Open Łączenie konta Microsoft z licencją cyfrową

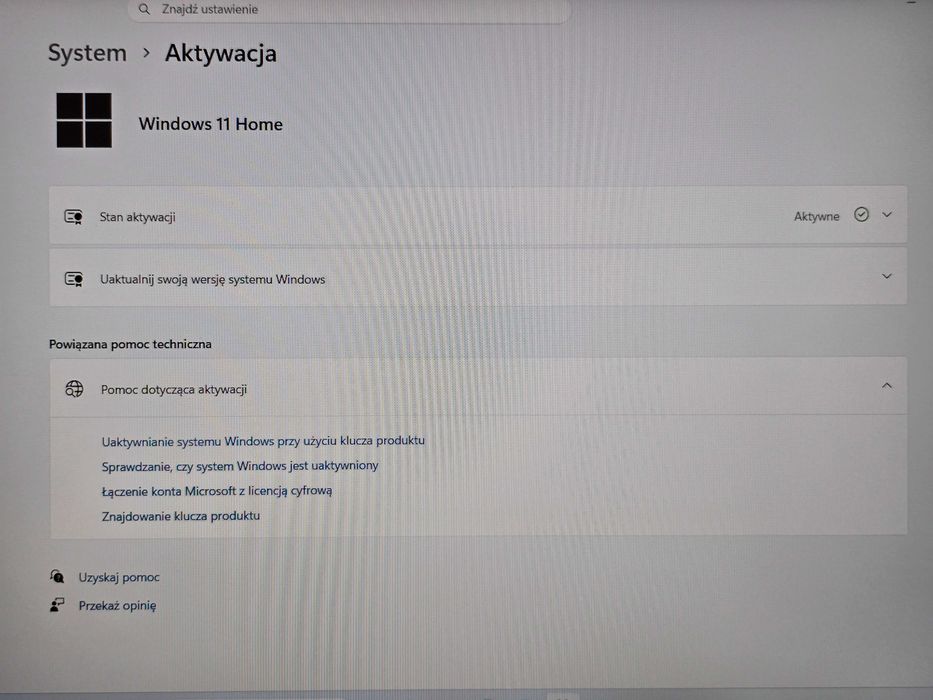click(x=217, y=491)
